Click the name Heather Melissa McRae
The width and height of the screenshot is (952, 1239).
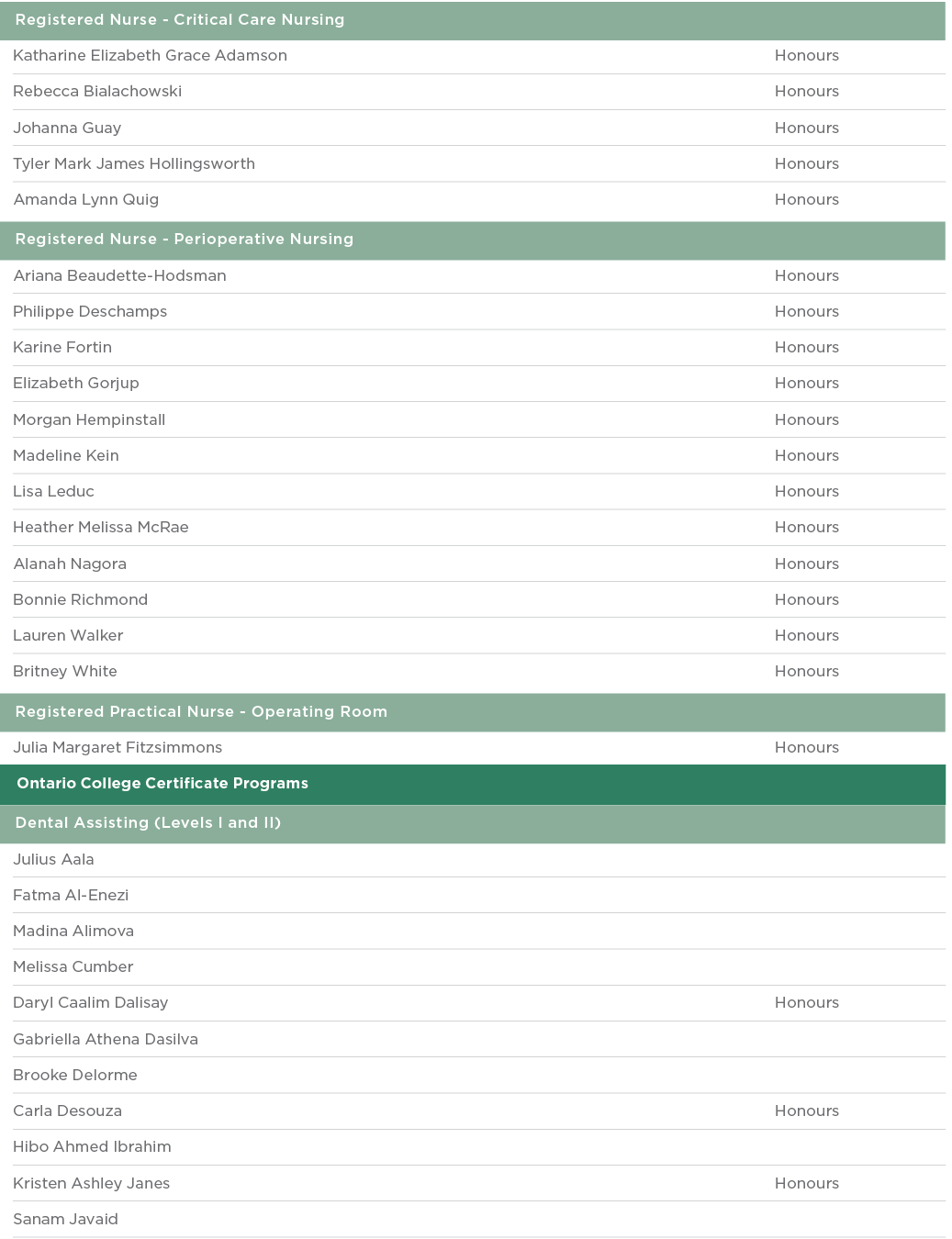pyautogui.click(x=101, y=528)
